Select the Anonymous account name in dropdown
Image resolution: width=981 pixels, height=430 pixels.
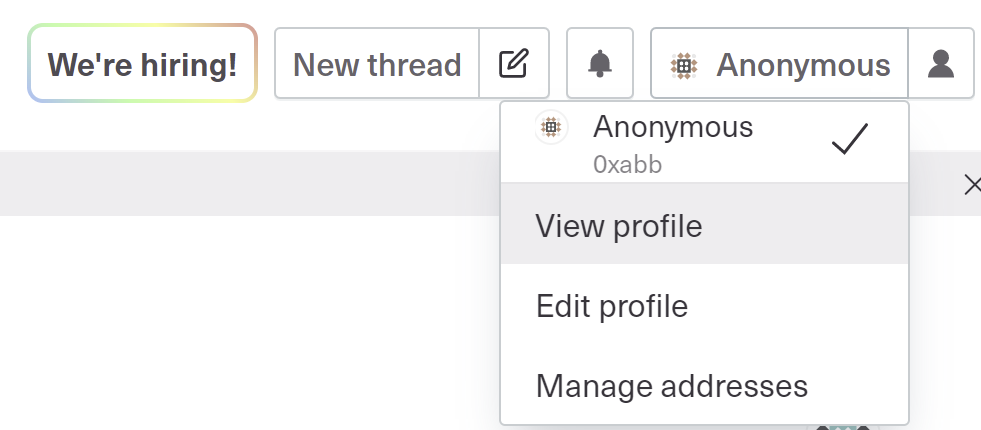coord(673,127)
